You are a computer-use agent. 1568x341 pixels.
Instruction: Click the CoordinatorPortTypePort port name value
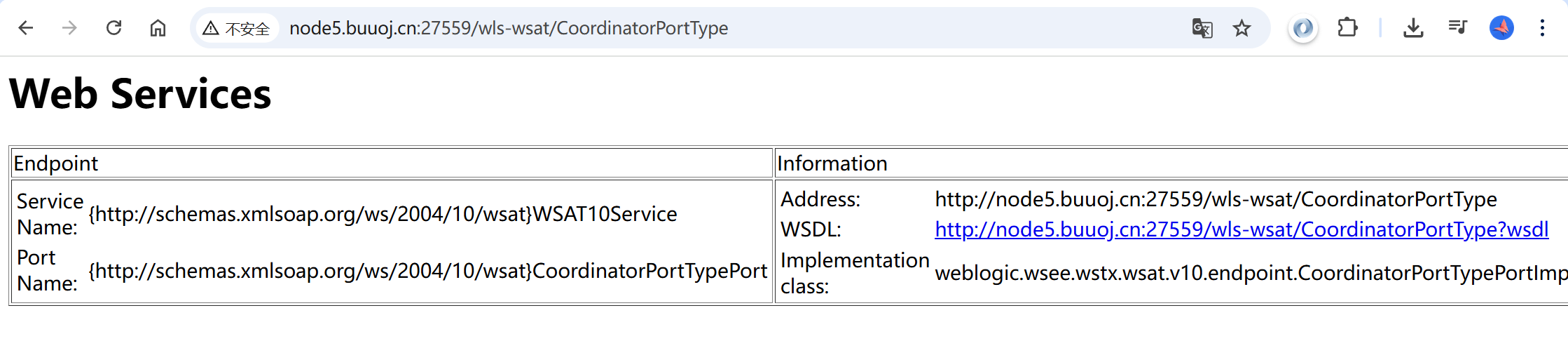pyautogui.click(x=427, y=271)
